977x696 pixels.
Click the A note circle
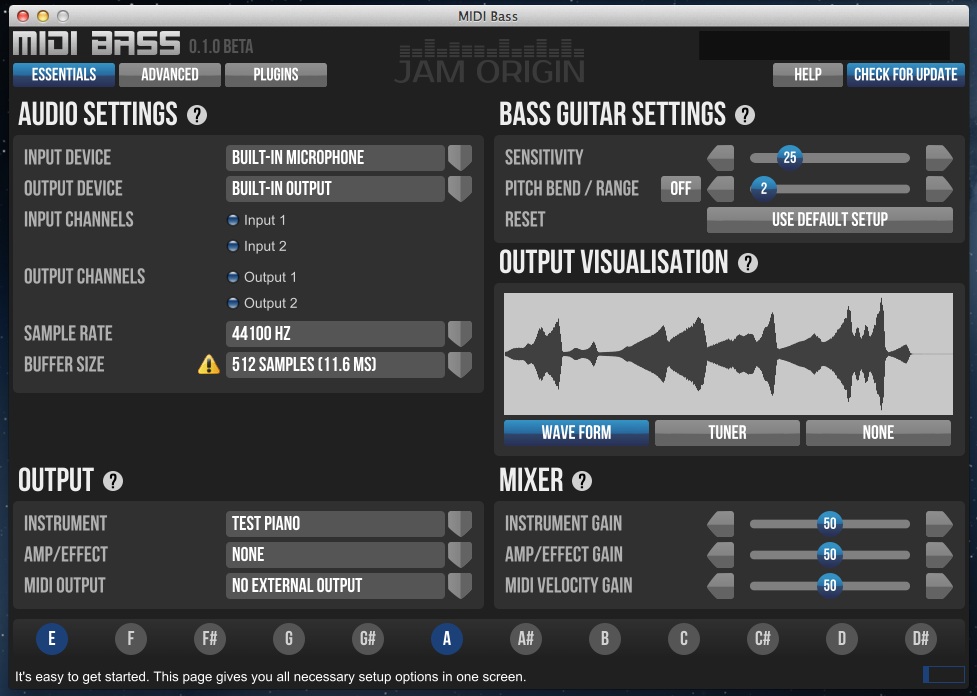tap(447, 639)
